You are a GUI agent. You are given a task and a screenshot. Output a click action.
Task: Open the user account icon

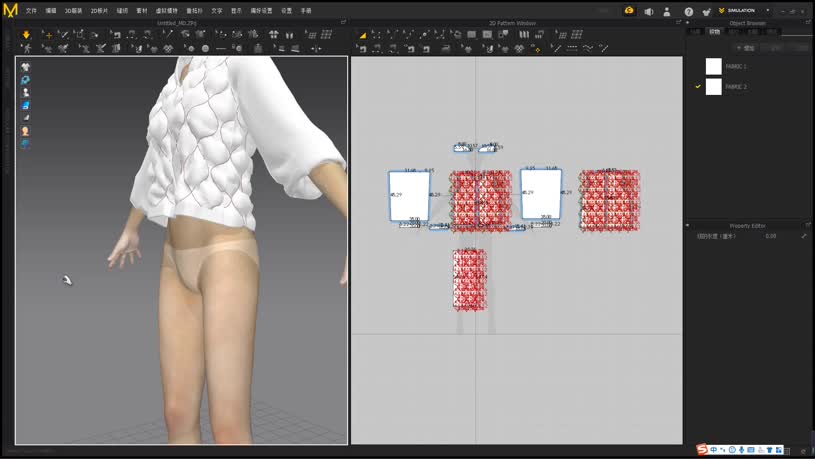point(667,11)
